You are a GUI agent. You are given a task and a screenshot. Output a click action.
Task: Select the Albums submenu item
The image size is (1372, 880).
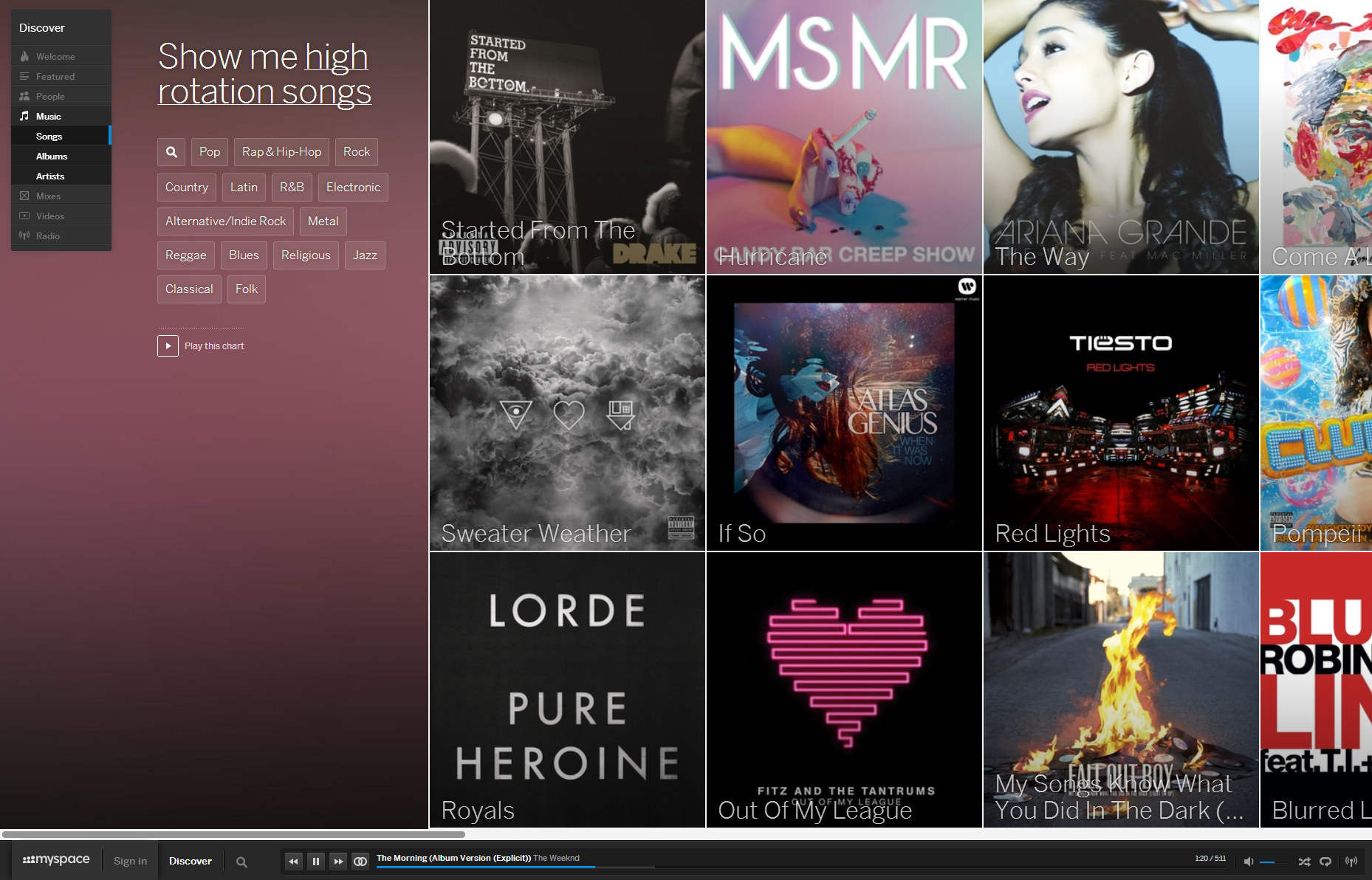61,156
